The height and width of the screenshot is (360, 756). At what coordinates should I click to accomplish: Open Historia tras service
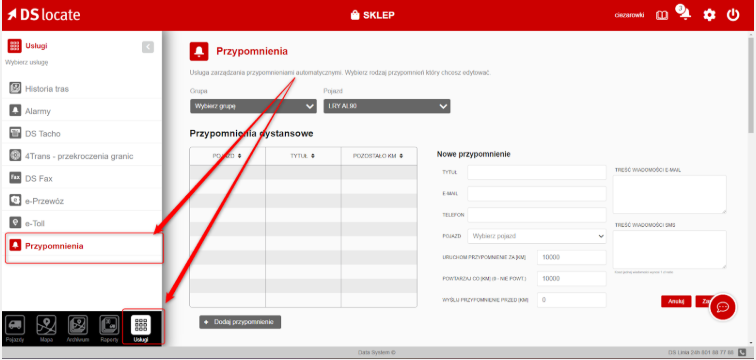(82, 89)
